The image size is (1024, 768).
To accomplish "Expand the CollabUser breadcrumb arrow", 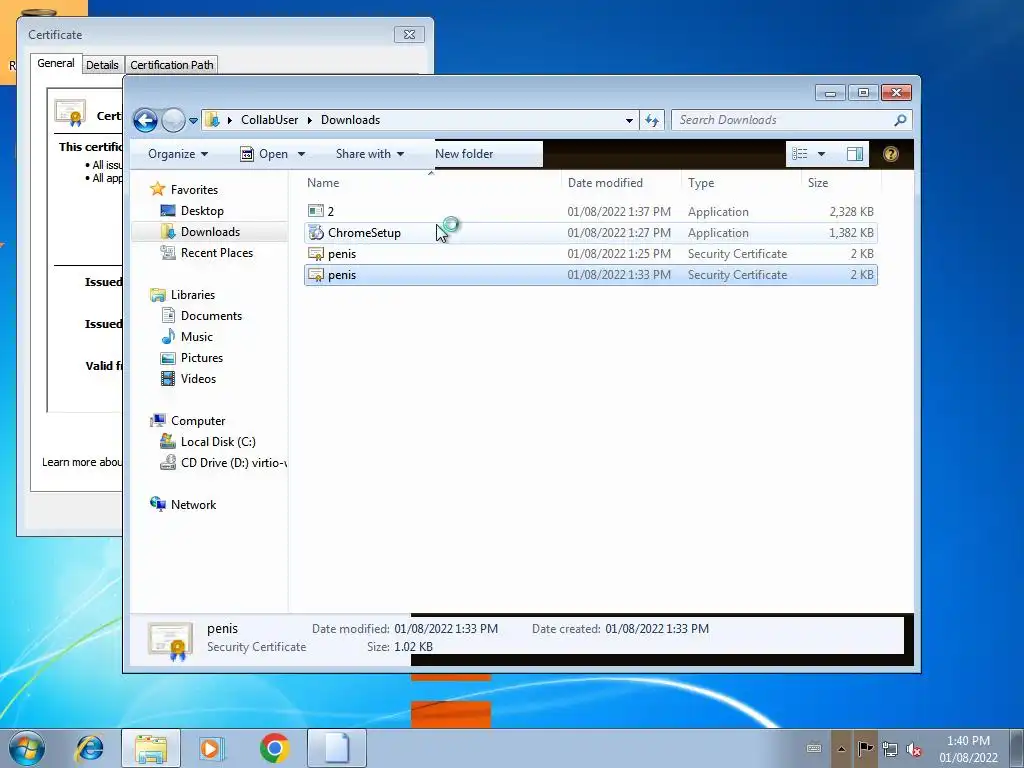I will (310, 120).
